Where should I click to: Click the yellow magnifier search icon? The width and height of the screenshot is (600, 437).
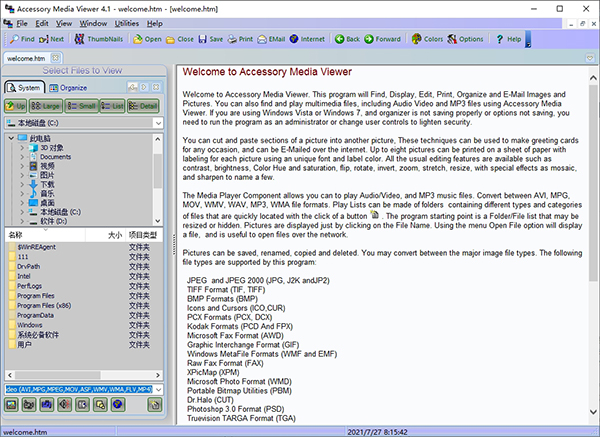[x=100, y=404]
